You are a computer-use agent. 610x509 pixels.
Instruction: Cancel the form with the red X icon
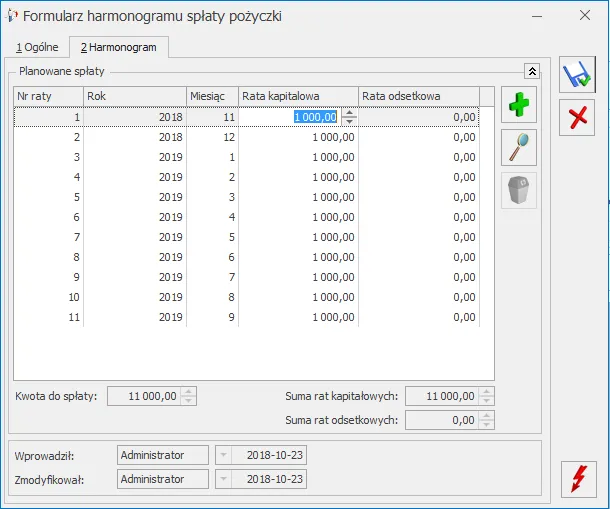pyautogui.click(x=577, y=116)
